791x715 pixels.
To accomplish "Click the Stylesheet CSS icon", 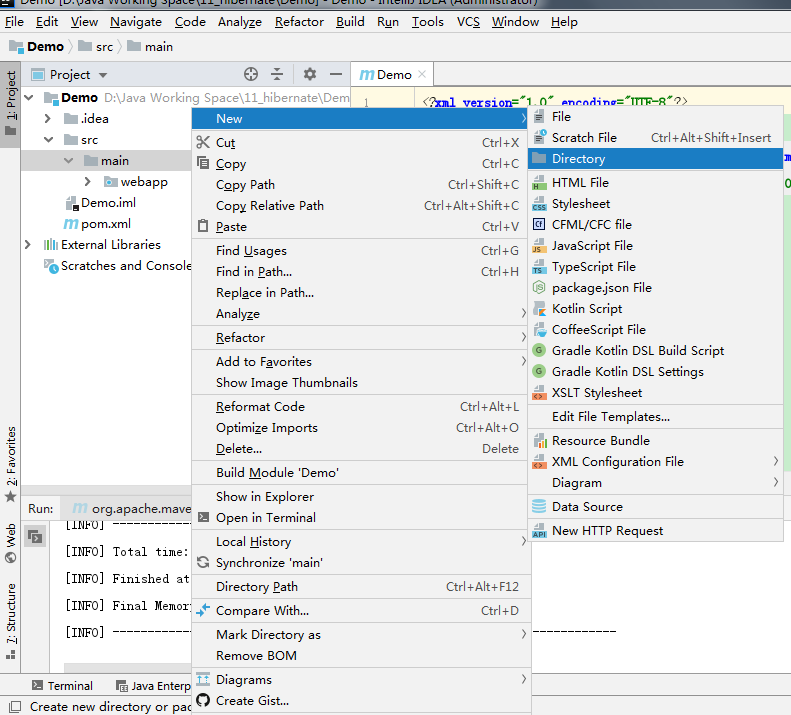I will (539, 203).
